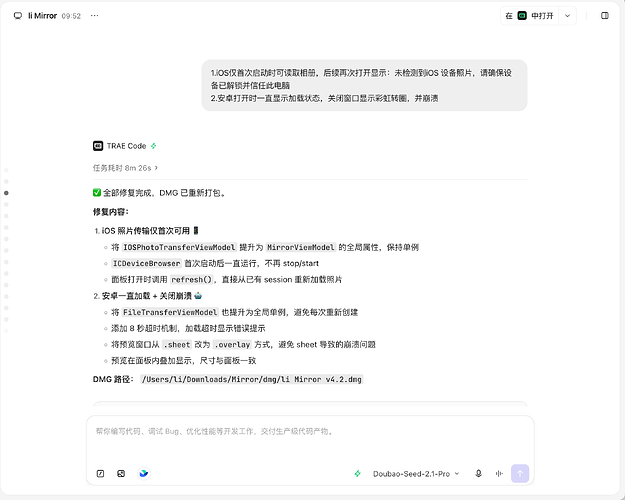Click the slash command icon in the input bar

point(100,473)
